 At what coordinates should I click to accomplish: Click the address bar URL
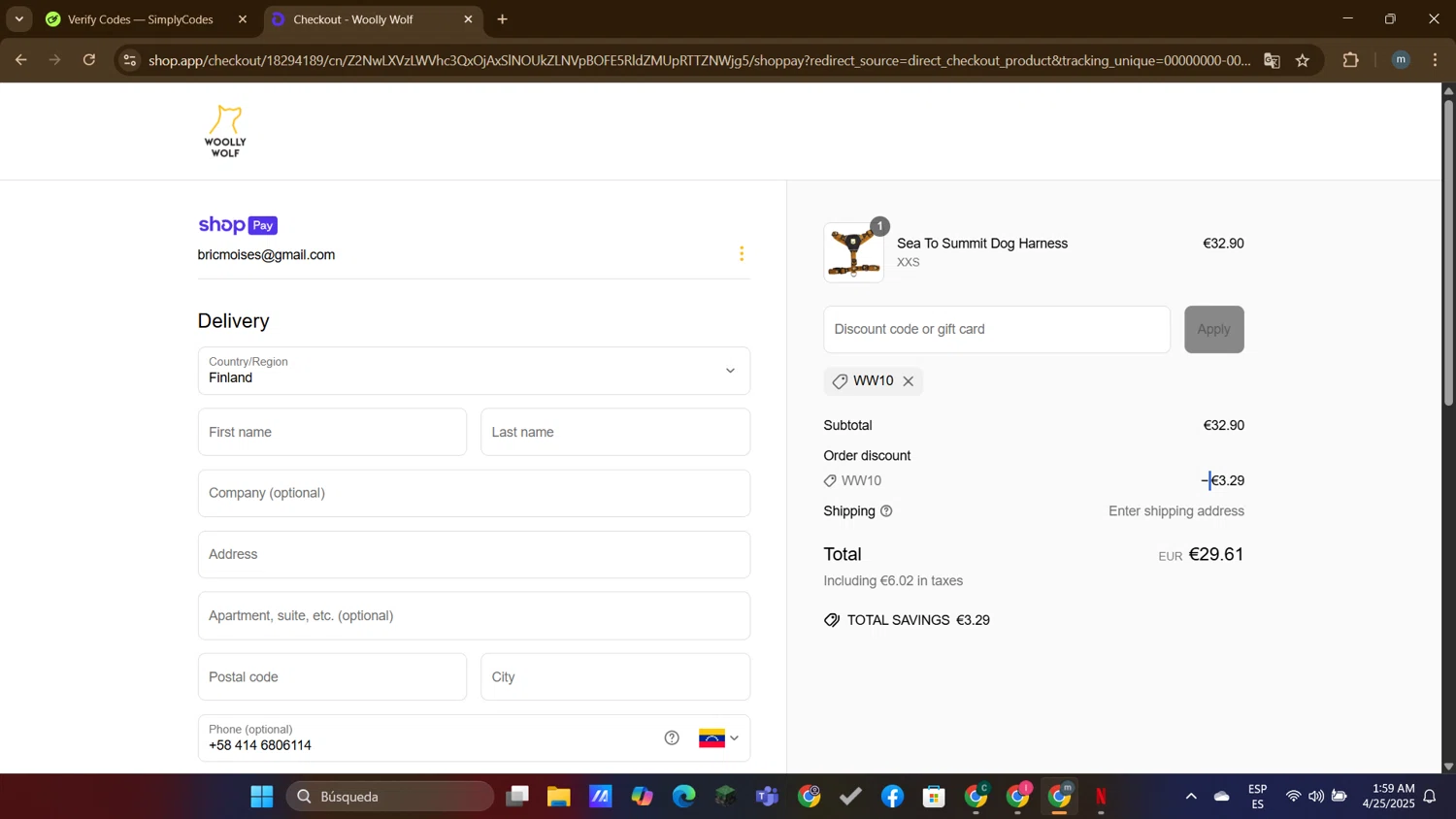(699, 60)
